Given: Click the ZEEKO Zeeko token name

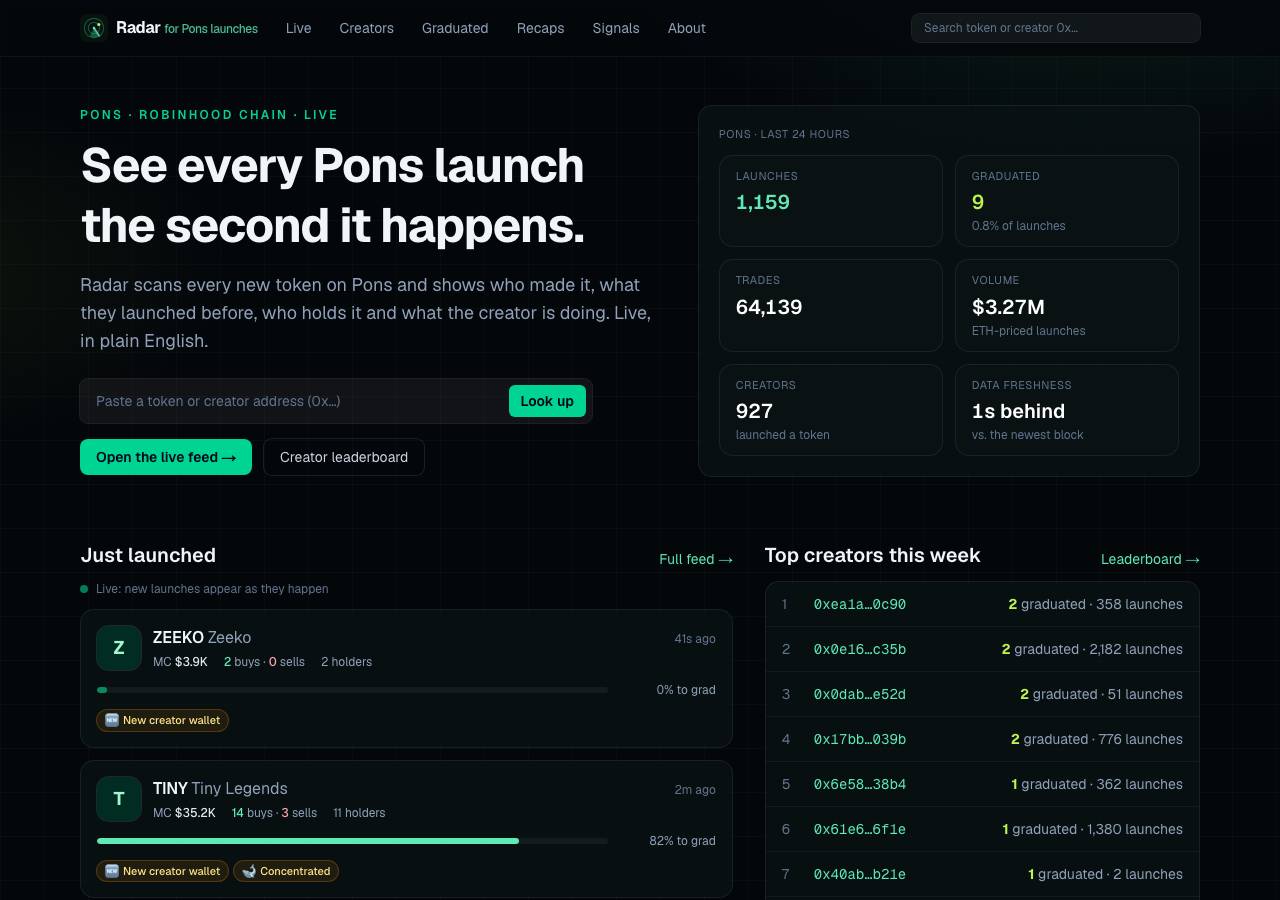Looking at the screenshot, I should [202, 637].
